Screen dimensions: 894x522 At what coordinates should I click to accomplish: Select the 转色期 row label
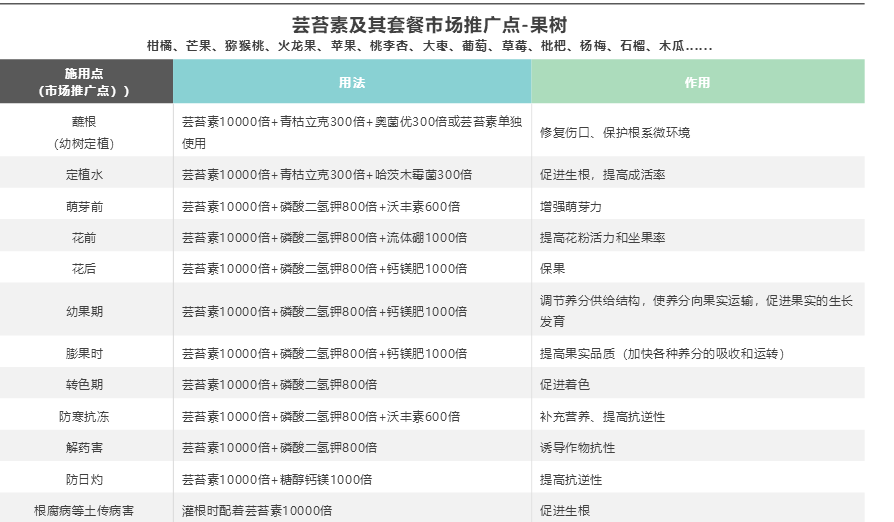84,385
